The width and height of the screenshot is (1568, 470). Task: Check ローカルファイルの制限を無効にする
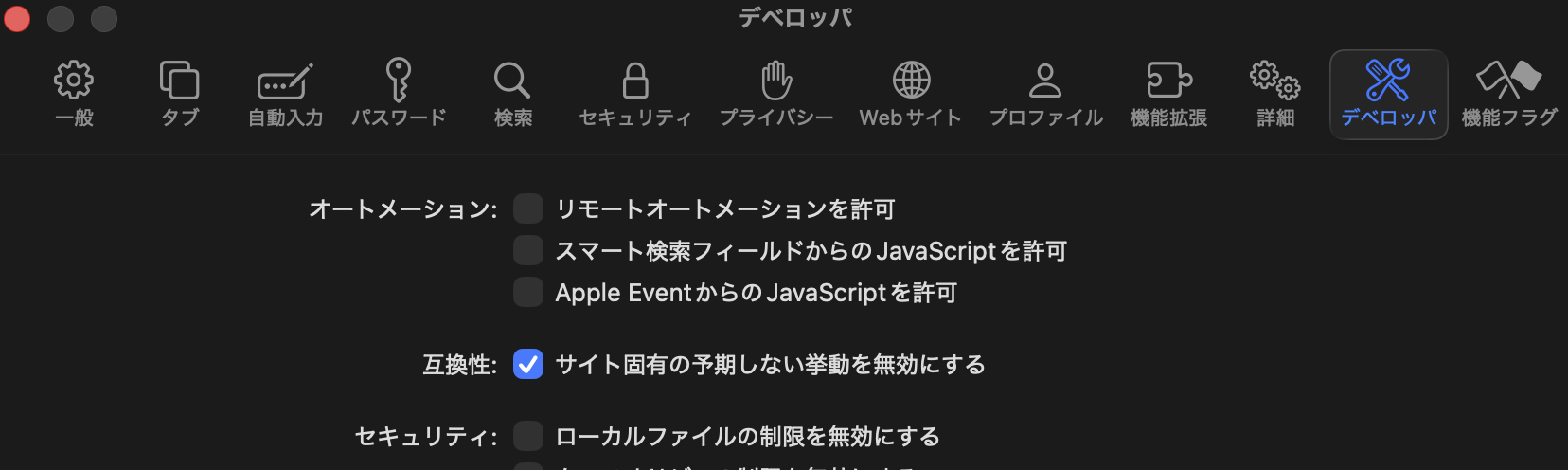coord(528,436)
